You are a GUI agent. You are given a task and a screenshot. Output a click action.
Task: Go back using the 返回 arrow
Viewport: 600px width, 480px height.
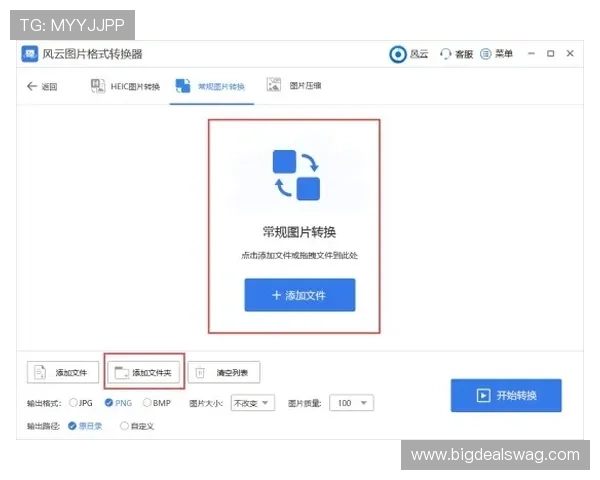click(x=32, y=86)
